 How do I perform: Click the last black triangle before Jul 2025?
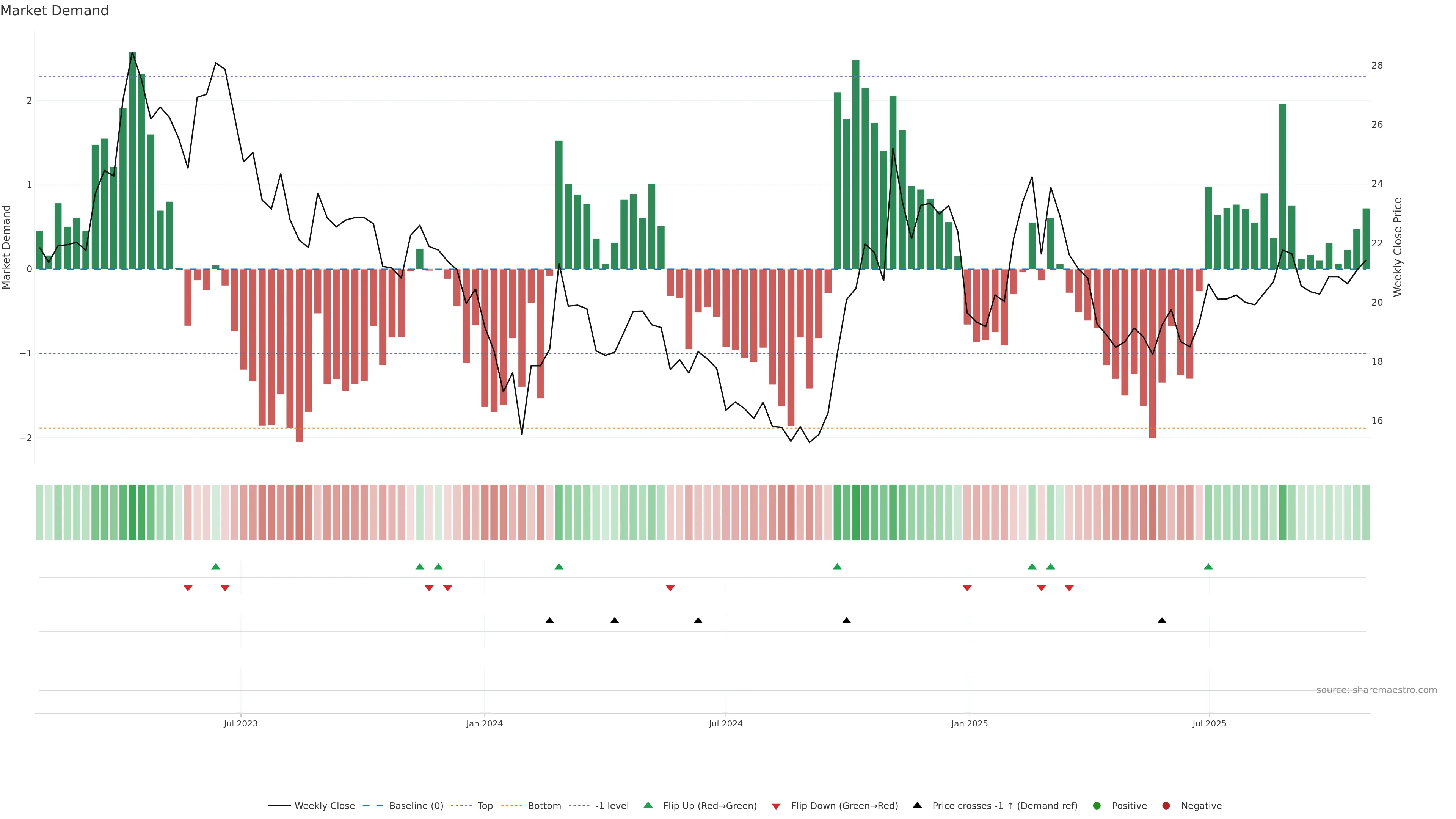(x=1162, y=621)
